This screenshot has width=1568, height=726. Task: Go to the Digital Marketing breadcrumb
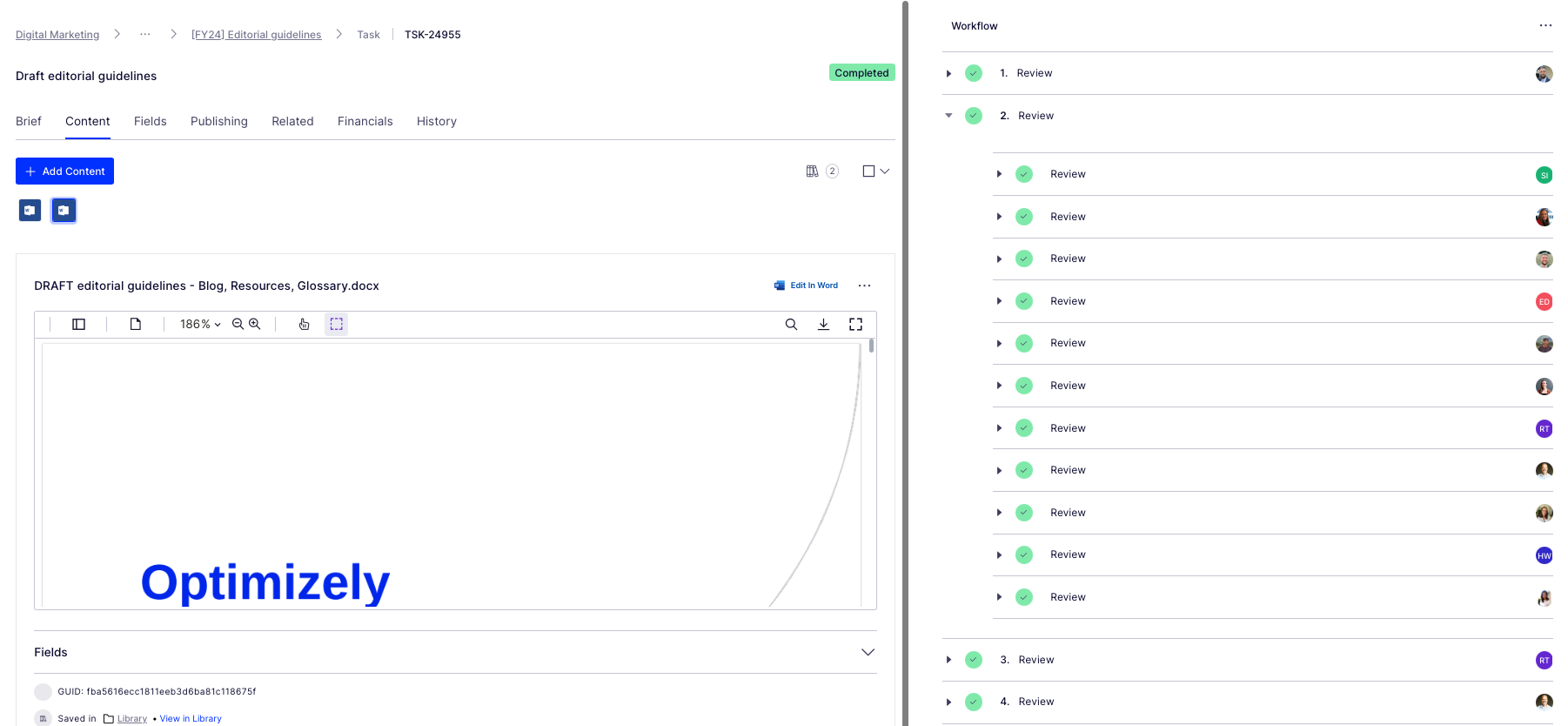(x=57, y=35)
